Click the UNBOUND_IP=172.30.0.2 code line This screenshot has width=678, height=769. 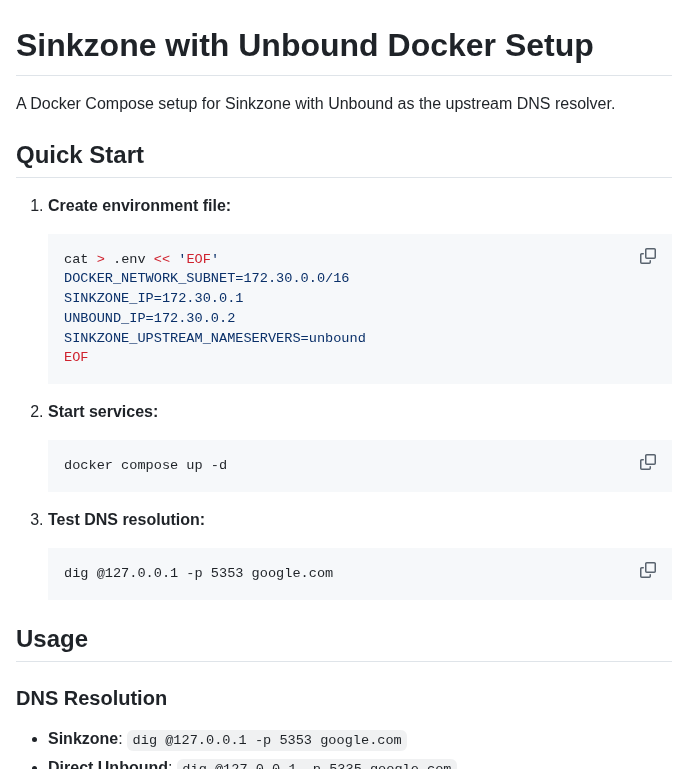[x=150, y=318]
